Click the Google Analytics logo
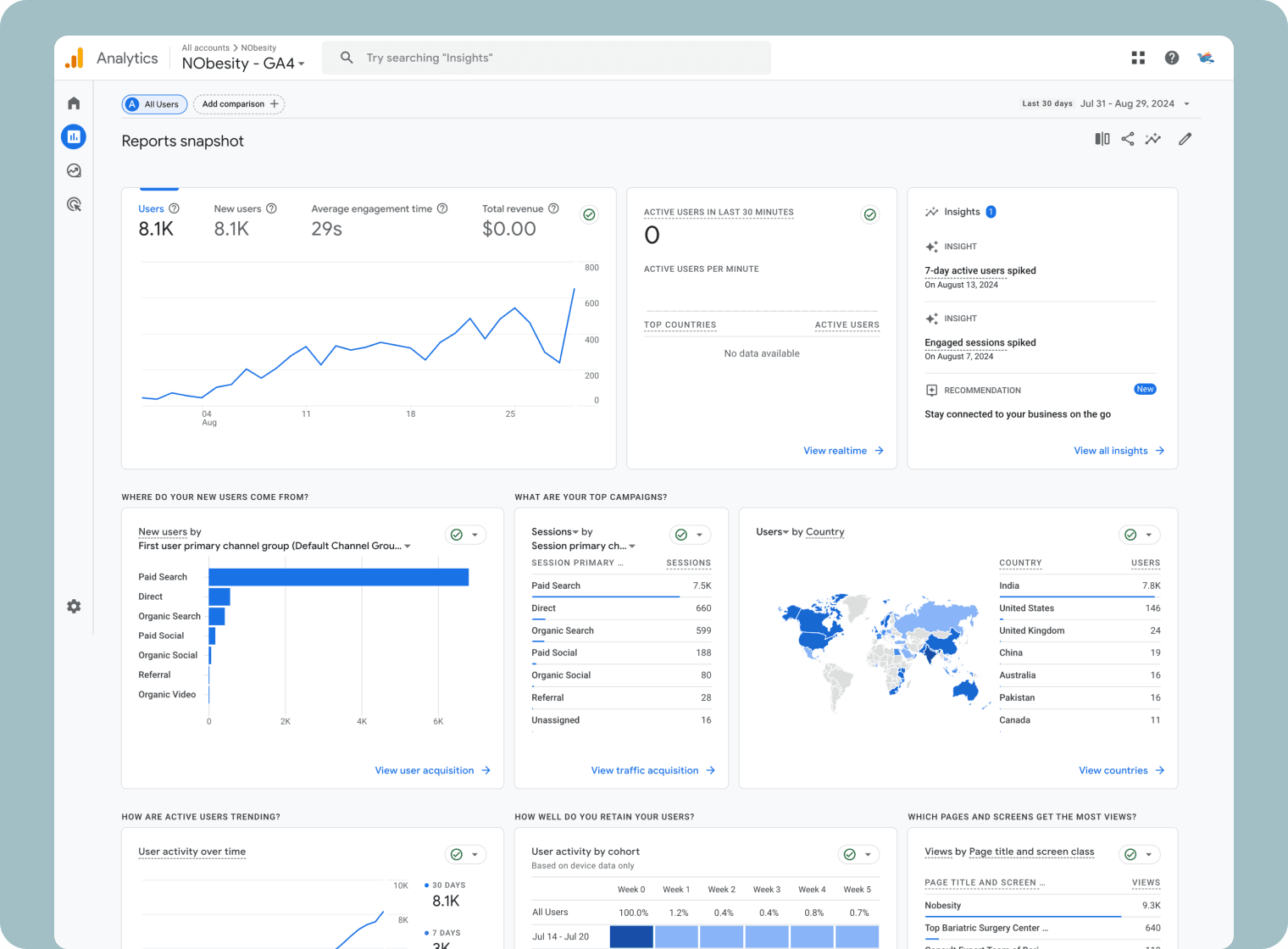 75,58
